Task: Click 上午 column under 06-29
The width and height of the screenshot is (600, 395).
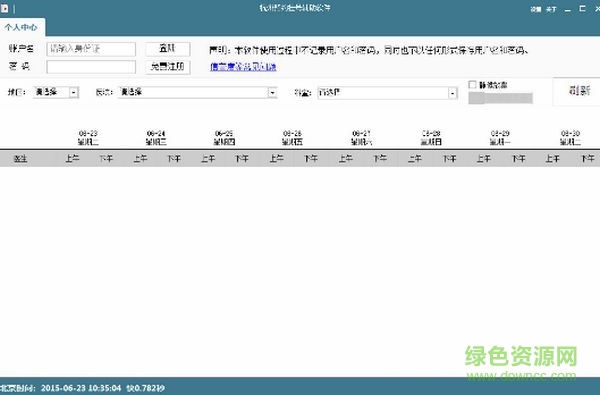Action: click(484, 158)
